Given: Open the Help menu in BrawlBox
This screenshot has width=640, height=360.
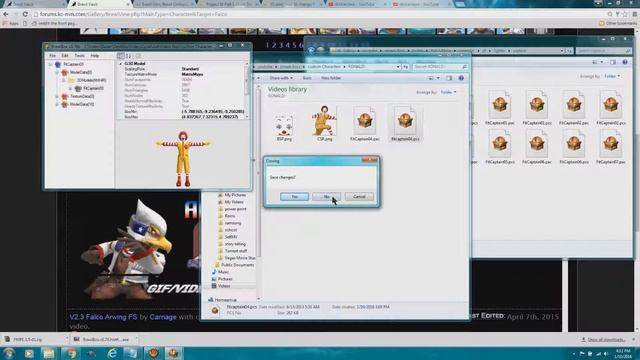Looking at the screenshot, I should 95,56.
